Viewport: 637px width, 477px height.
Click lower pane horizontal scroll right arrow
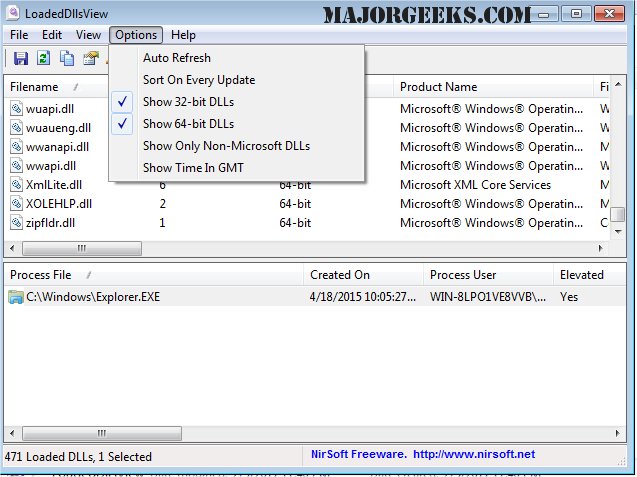point(618,433)
